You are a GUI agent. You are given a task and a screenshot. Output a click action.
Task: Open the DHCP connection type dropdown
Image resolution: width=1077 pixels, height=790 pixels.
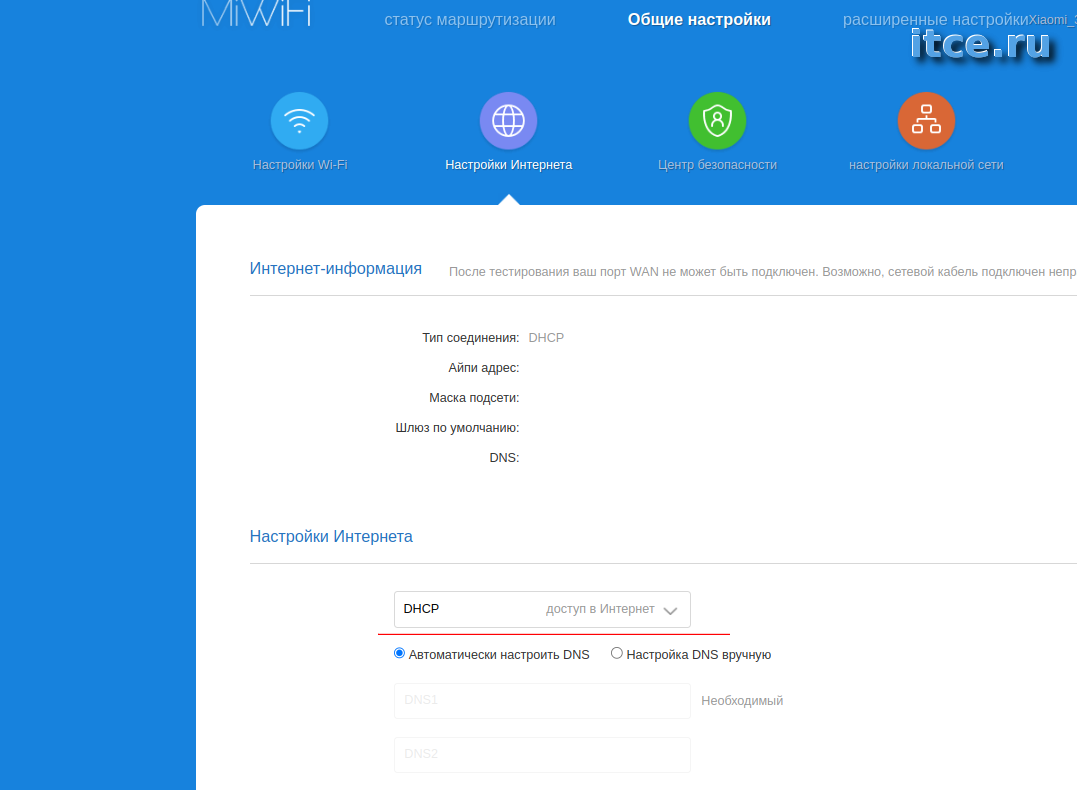point(542,609)
